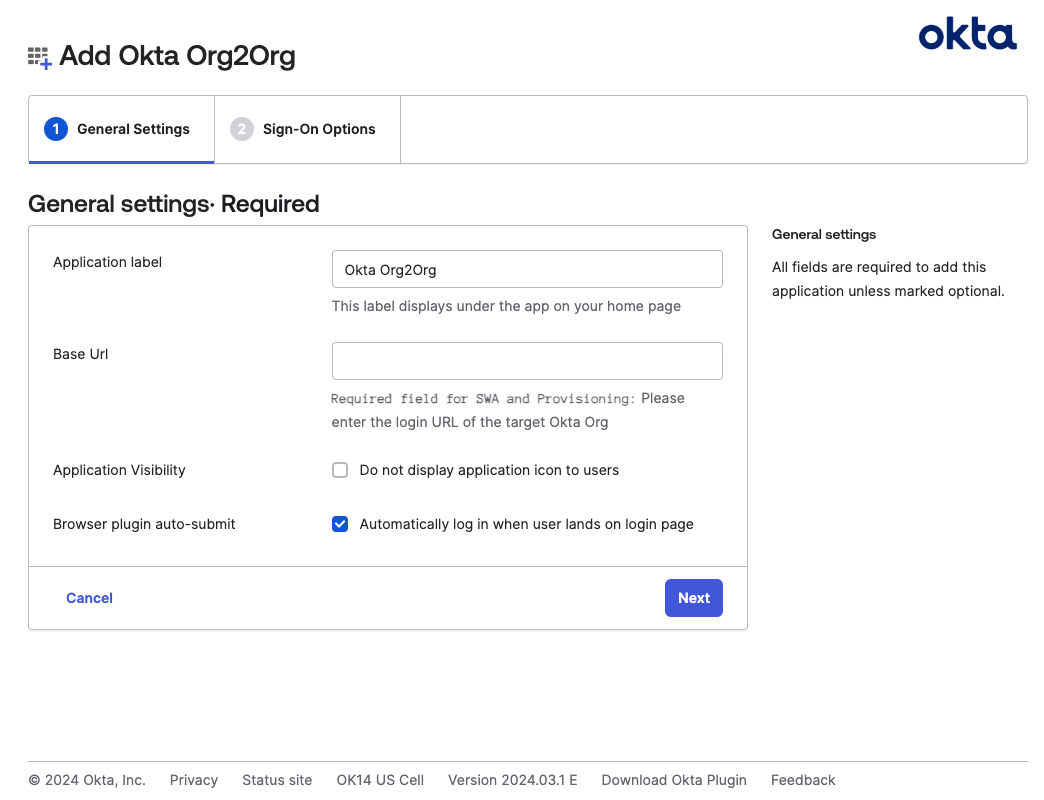Click into the Base Url input

point(527,361)
